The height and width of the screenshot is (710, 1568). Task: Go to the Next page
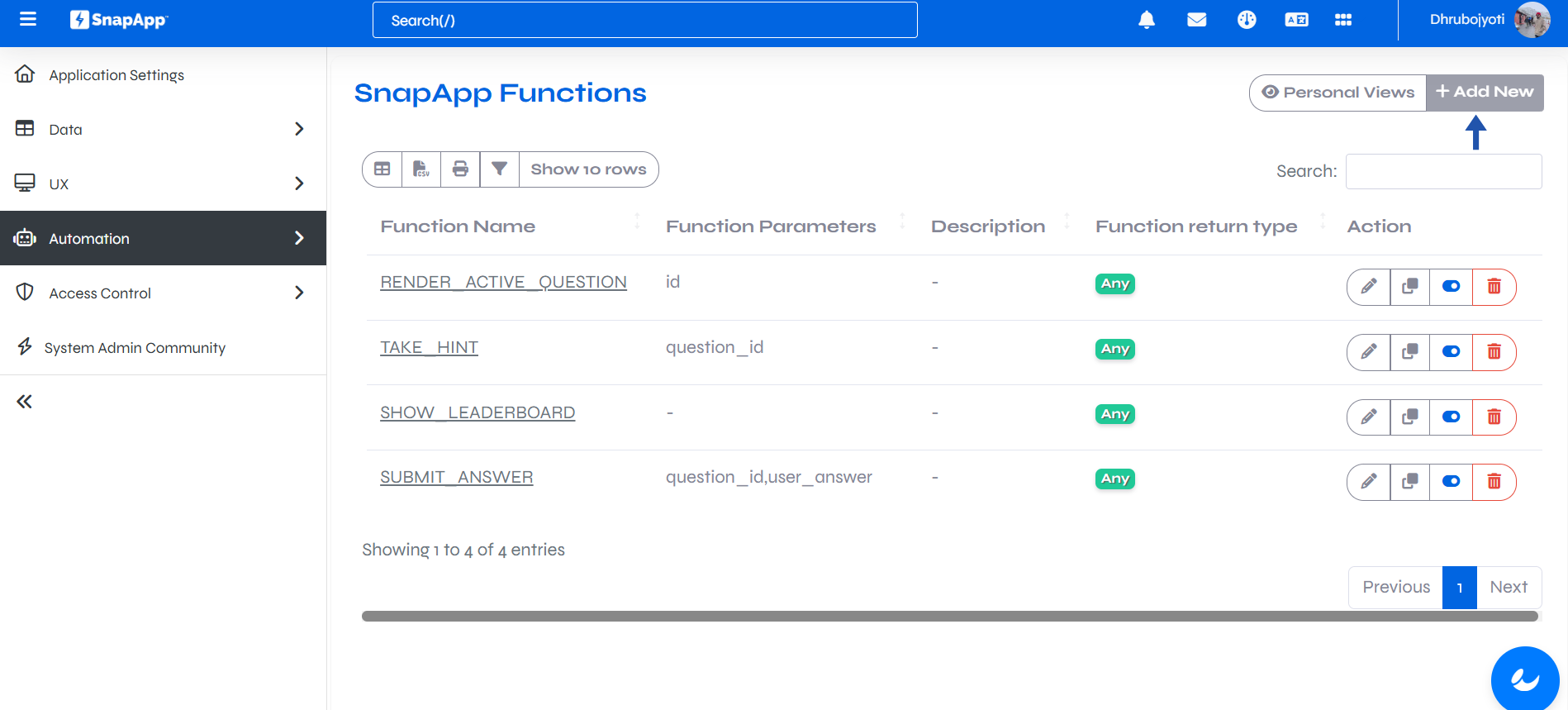(1509, 587)
